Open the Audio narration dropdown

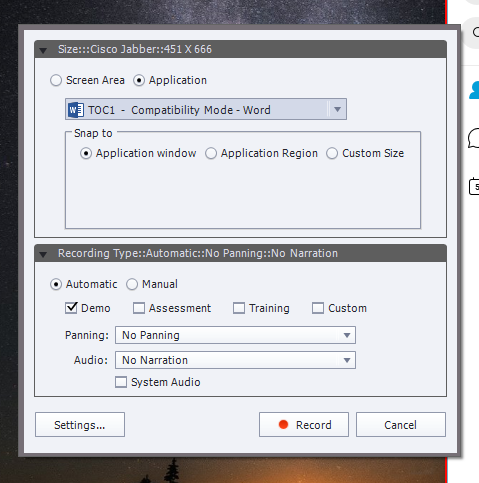[x=235, y=360]
